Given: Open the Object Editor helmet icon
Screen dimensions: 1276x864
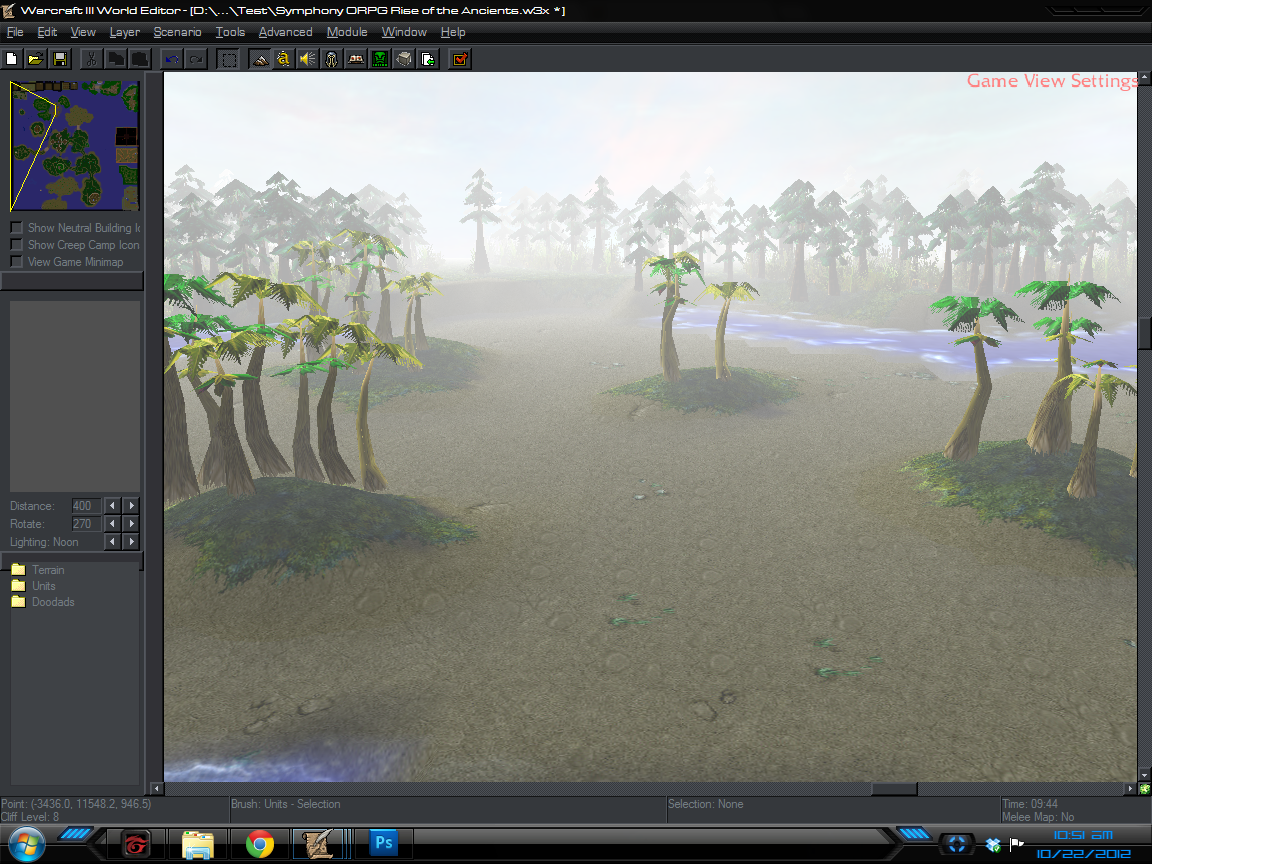Looking at the screenshot, I should pyautogui.click(x=332, y=59).
